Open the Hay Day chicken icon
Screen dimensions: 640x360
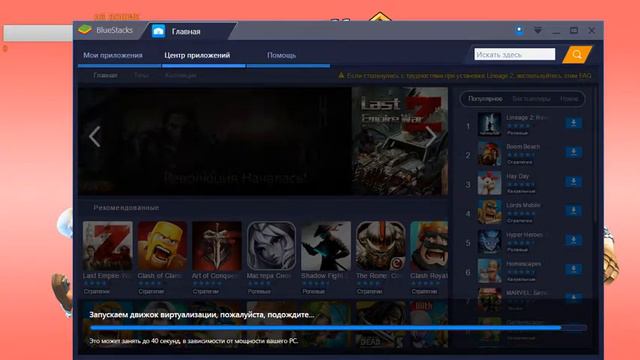pyautogui.click(x=489, y=182)
